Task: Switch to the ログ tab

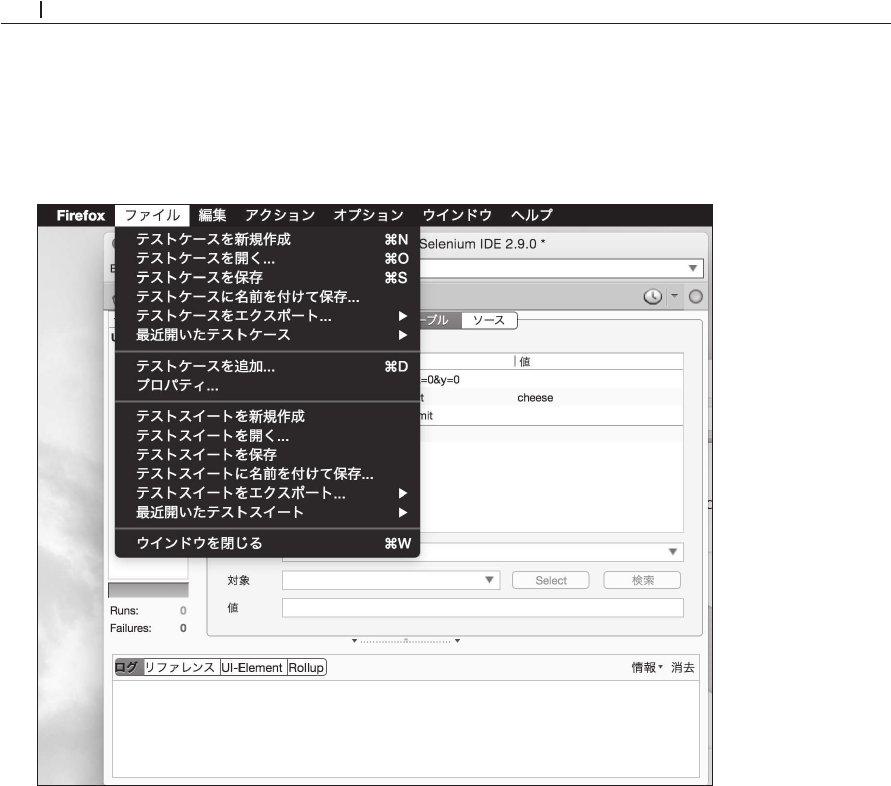Action: click(128, 667)
